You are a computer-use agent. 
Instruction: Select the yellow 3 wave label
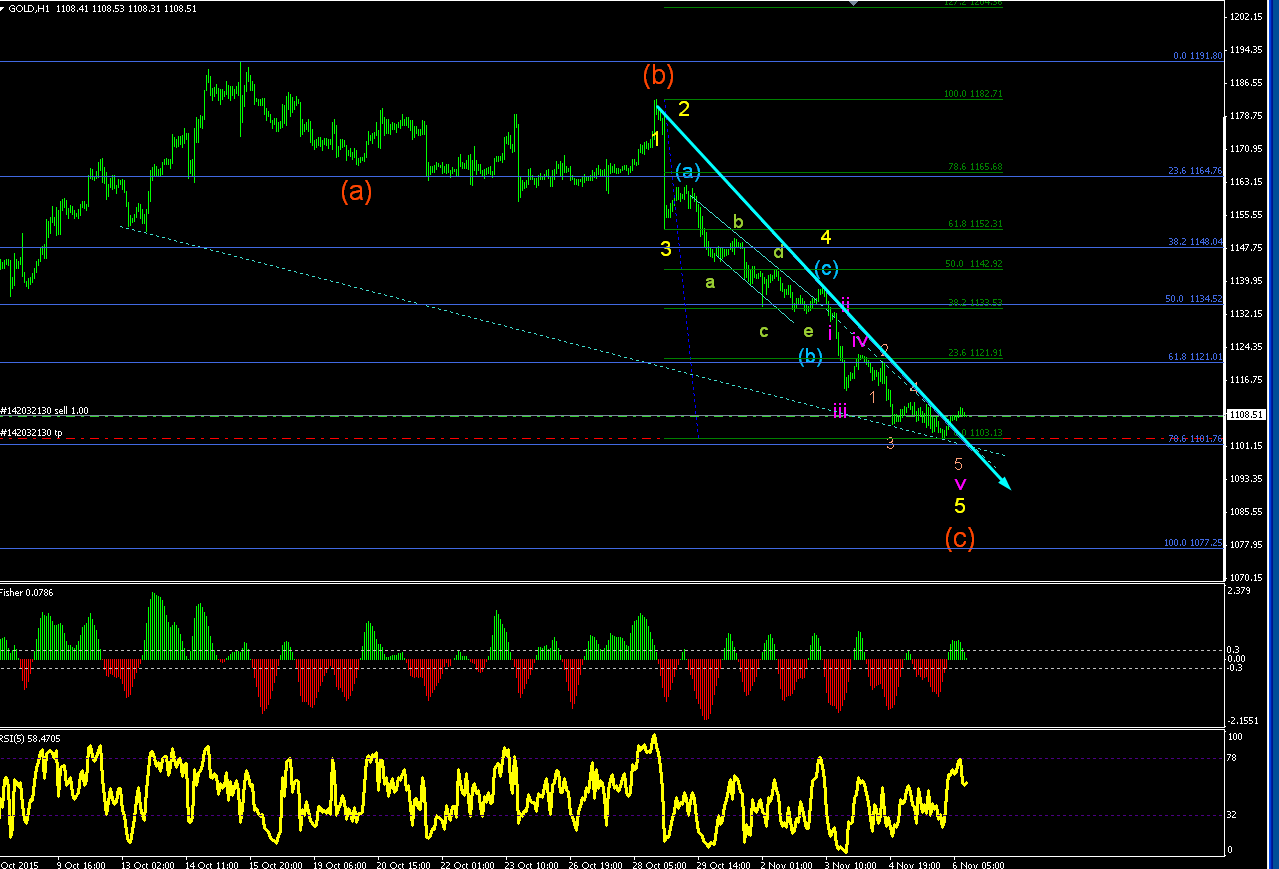click(666, 249)
